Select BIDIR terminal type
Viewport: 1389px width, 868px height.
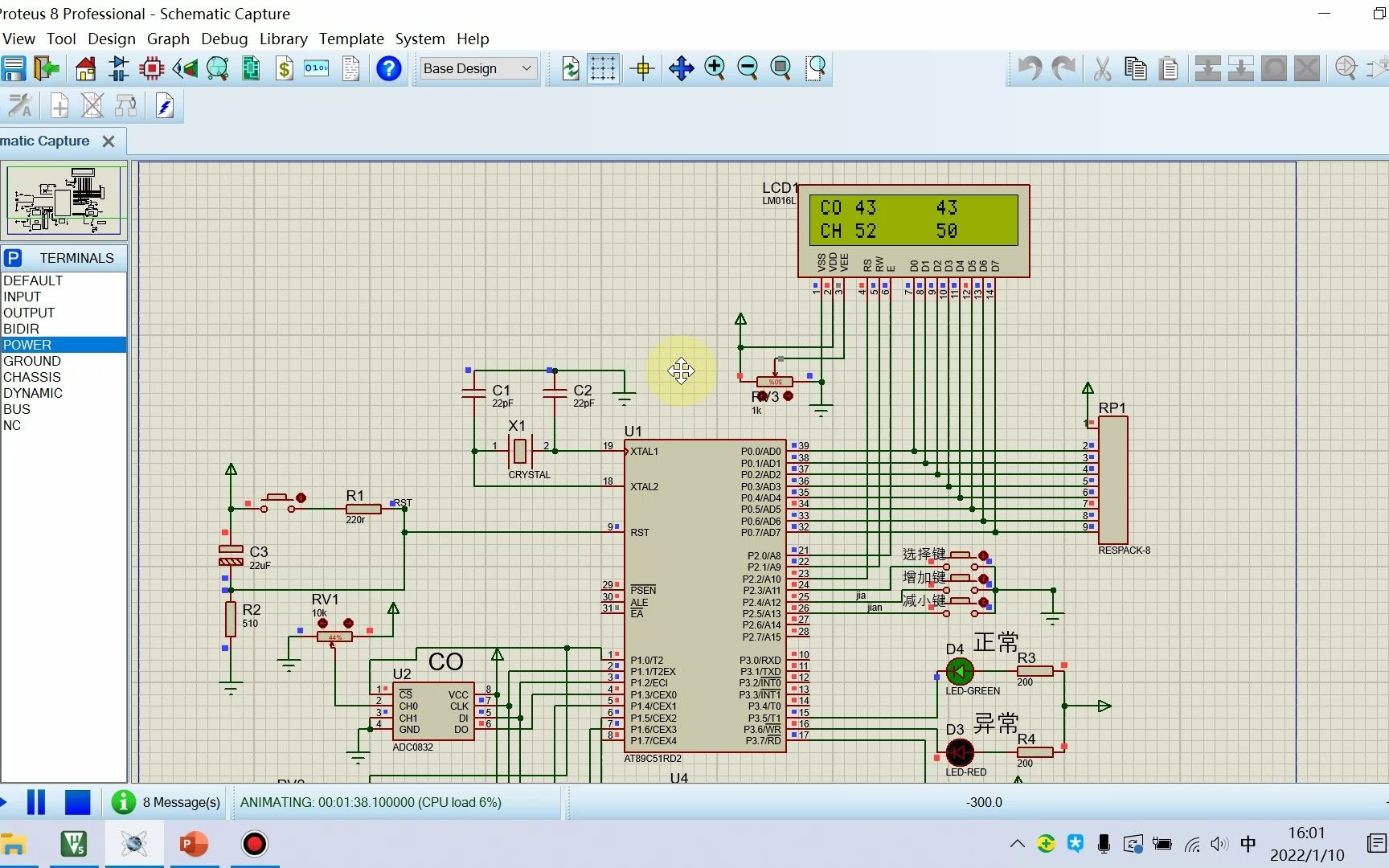coord(64,329)
